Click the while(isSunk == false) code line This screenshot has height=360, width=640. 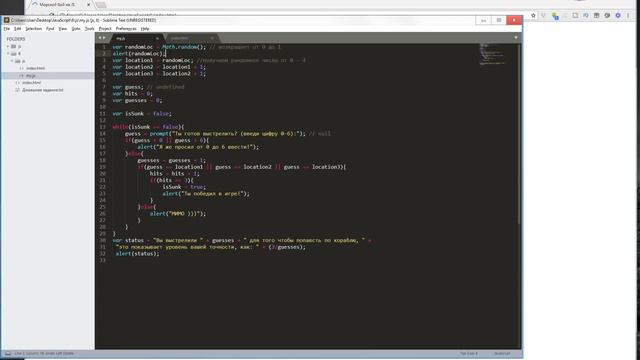point(148,127)
